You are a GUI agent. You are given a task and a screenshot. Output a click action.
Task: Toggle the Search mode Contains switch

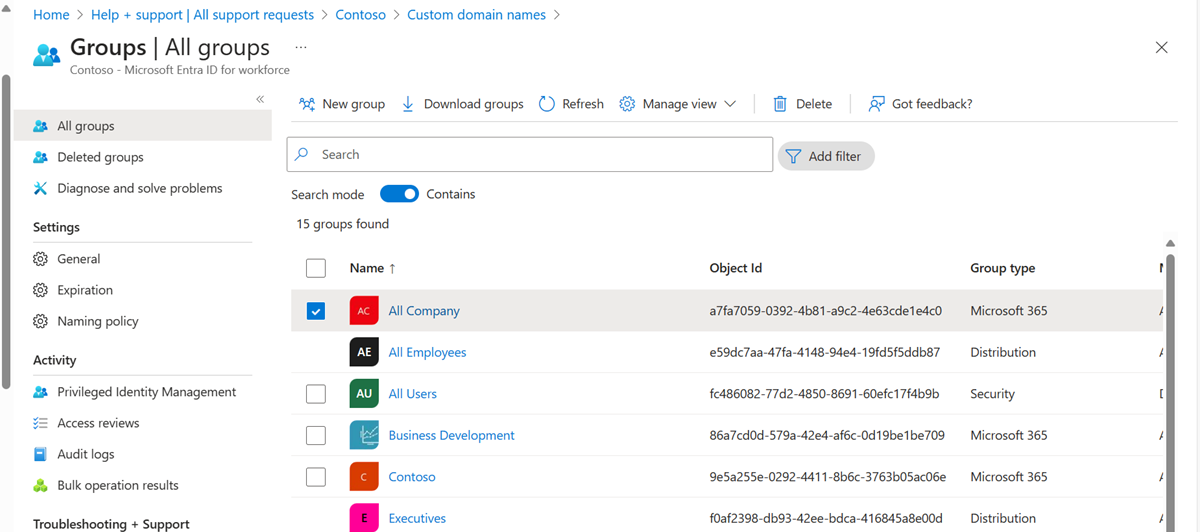tap(399, 194)
